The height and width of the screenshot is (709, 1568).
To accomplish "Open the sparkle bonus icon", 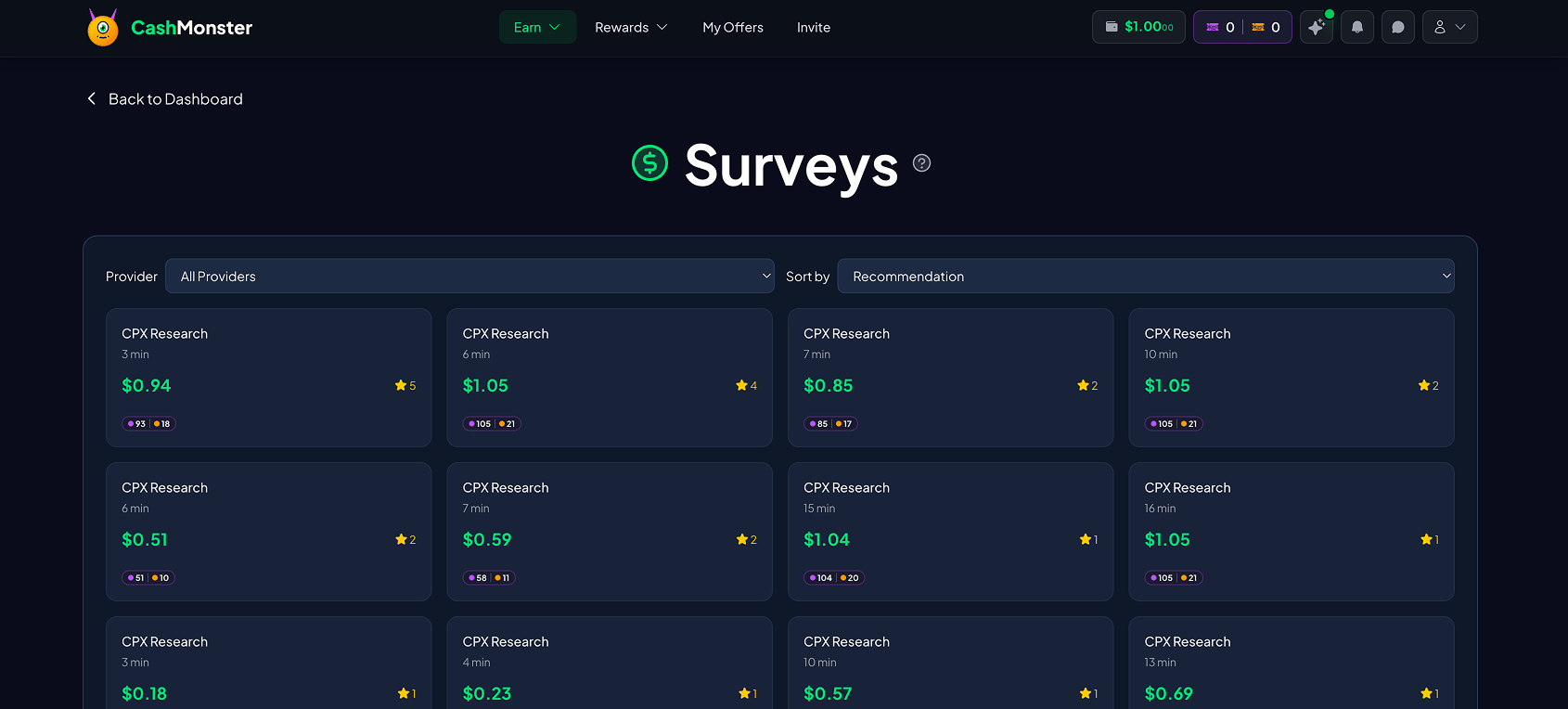I will [x=1317, y=27].
